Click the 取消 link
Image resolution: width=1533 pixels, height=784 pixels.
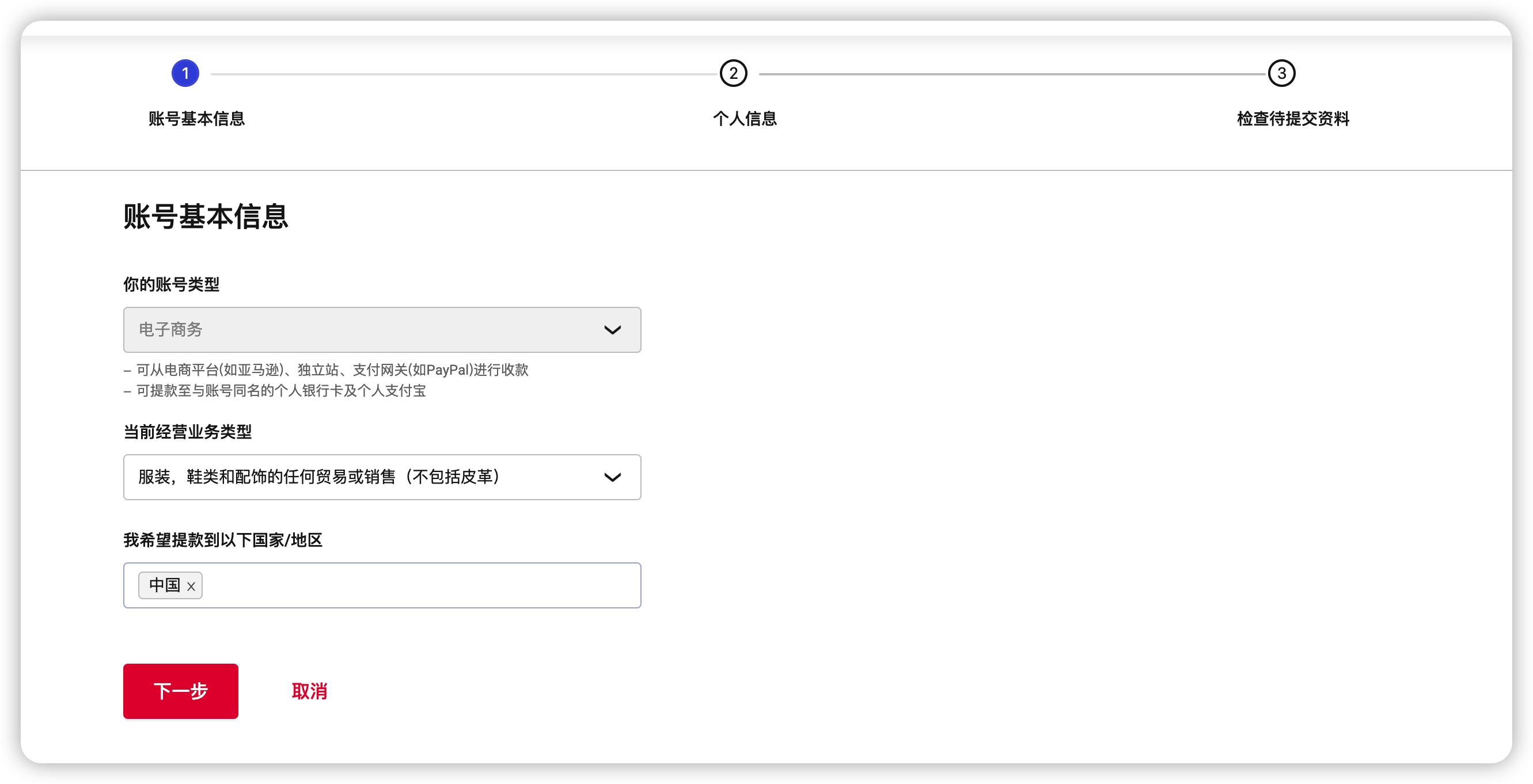(x=309, y=691)
